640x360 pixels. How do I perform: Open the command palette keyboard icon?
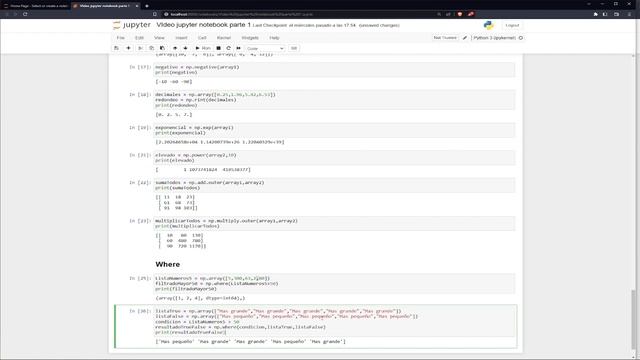tap(293, 48)
